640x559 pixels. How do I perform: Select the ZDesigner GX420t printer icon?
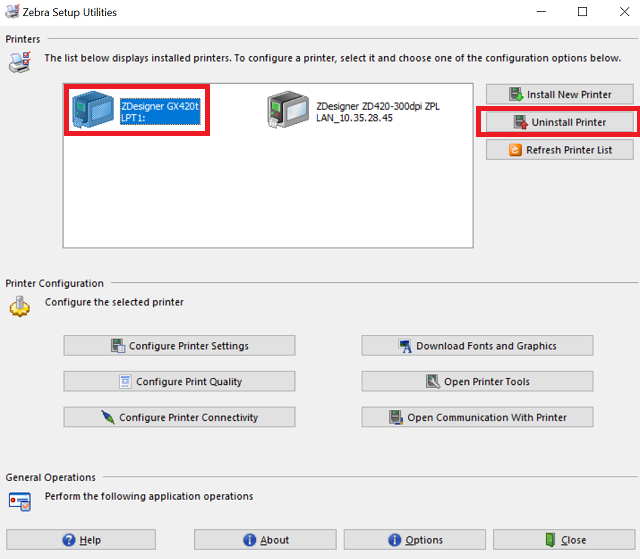[93, 110]
